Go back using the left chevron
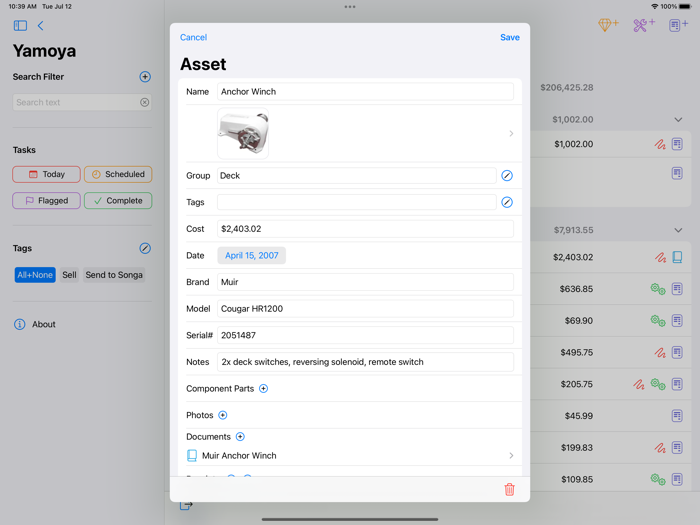Screen dimensions: 700x525 click(x=41, y=25)
